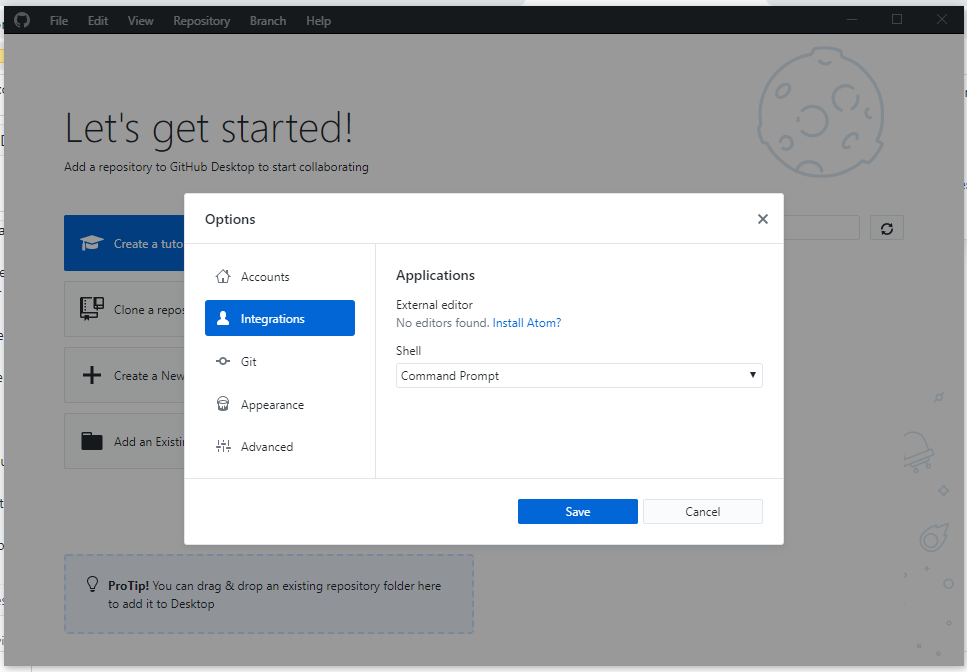The image size is (967, 672).
Task: Open the Shell selection dropdown
Action: [578, 375]
